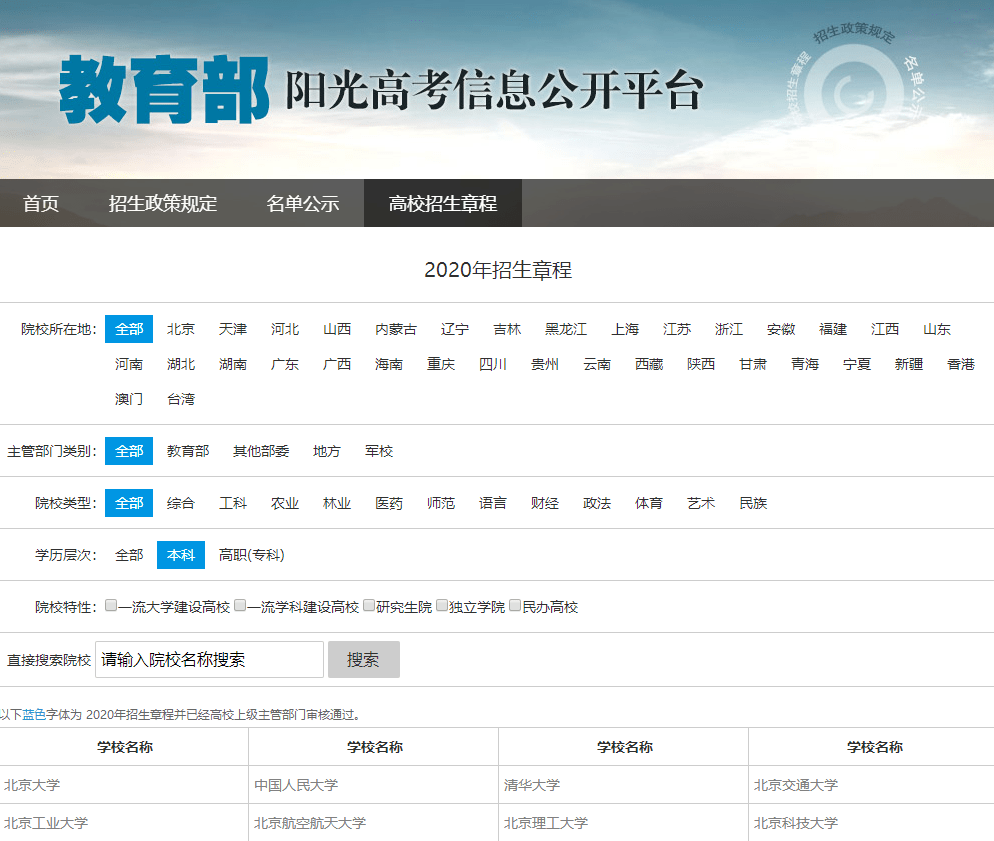Open 中国人民大学 entry in table
Viewport: 994px width, 841px height.
(x=295, y=785)
